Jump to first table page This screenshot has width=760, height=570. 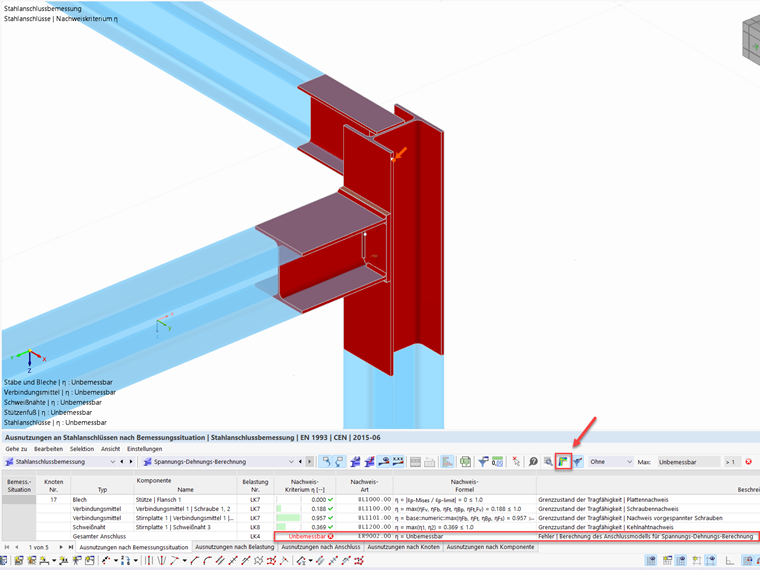tap(7, 547)
